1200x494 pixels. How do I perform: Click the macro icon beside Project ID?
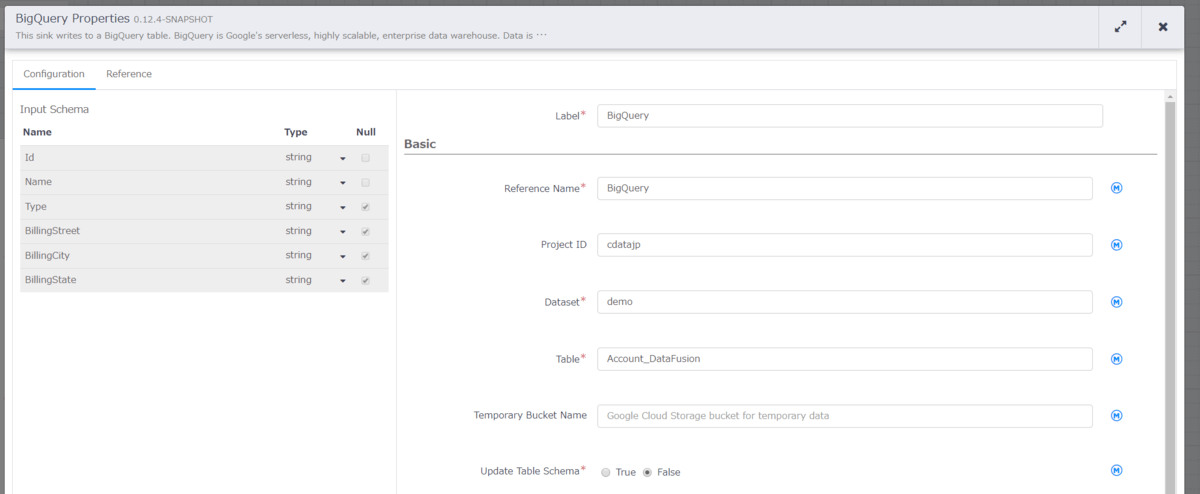[1117, 245]
